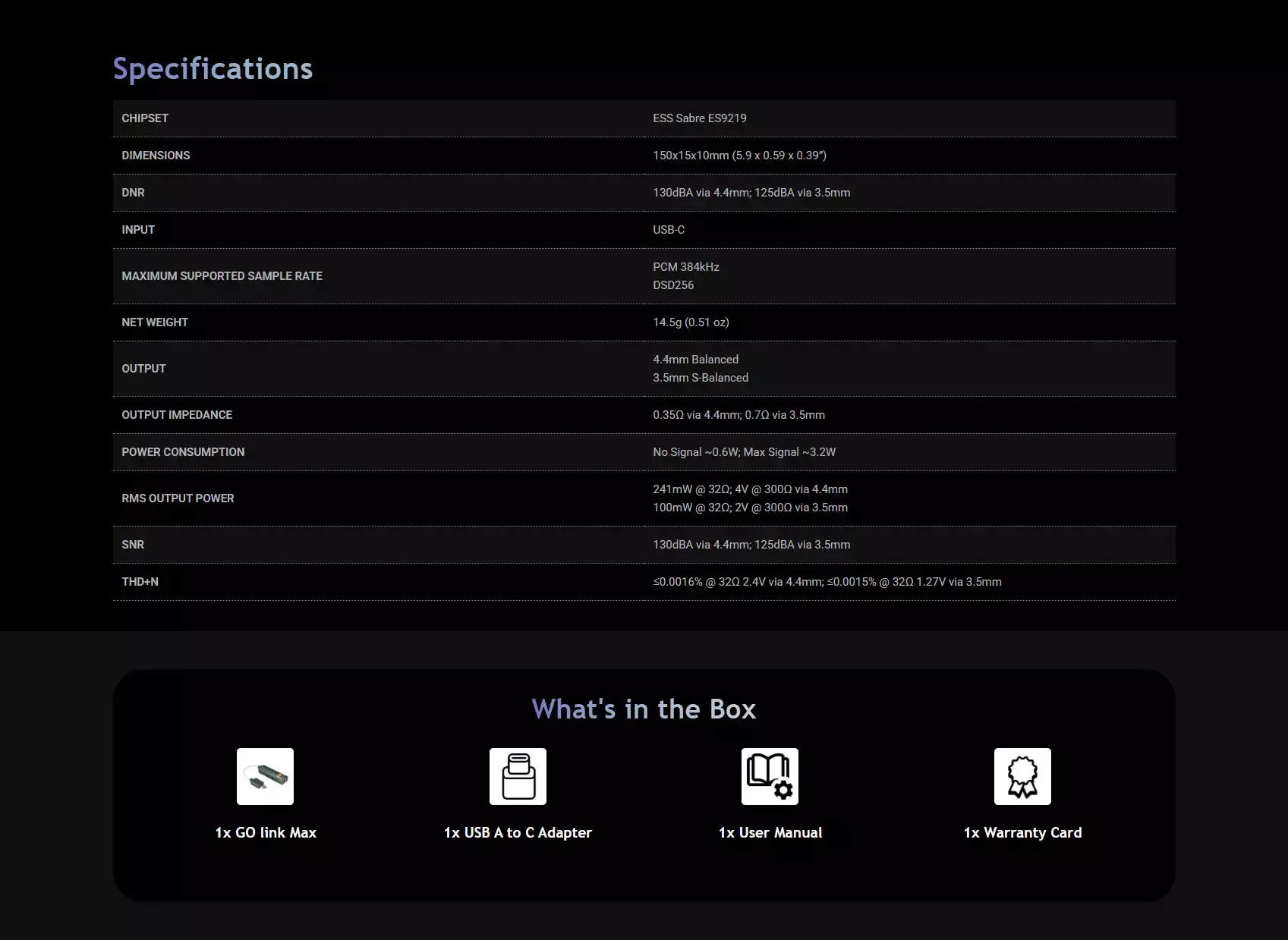Click the User Manual book icon
The height and width of the screenshot is (940, 1288).
click(770, 776)
